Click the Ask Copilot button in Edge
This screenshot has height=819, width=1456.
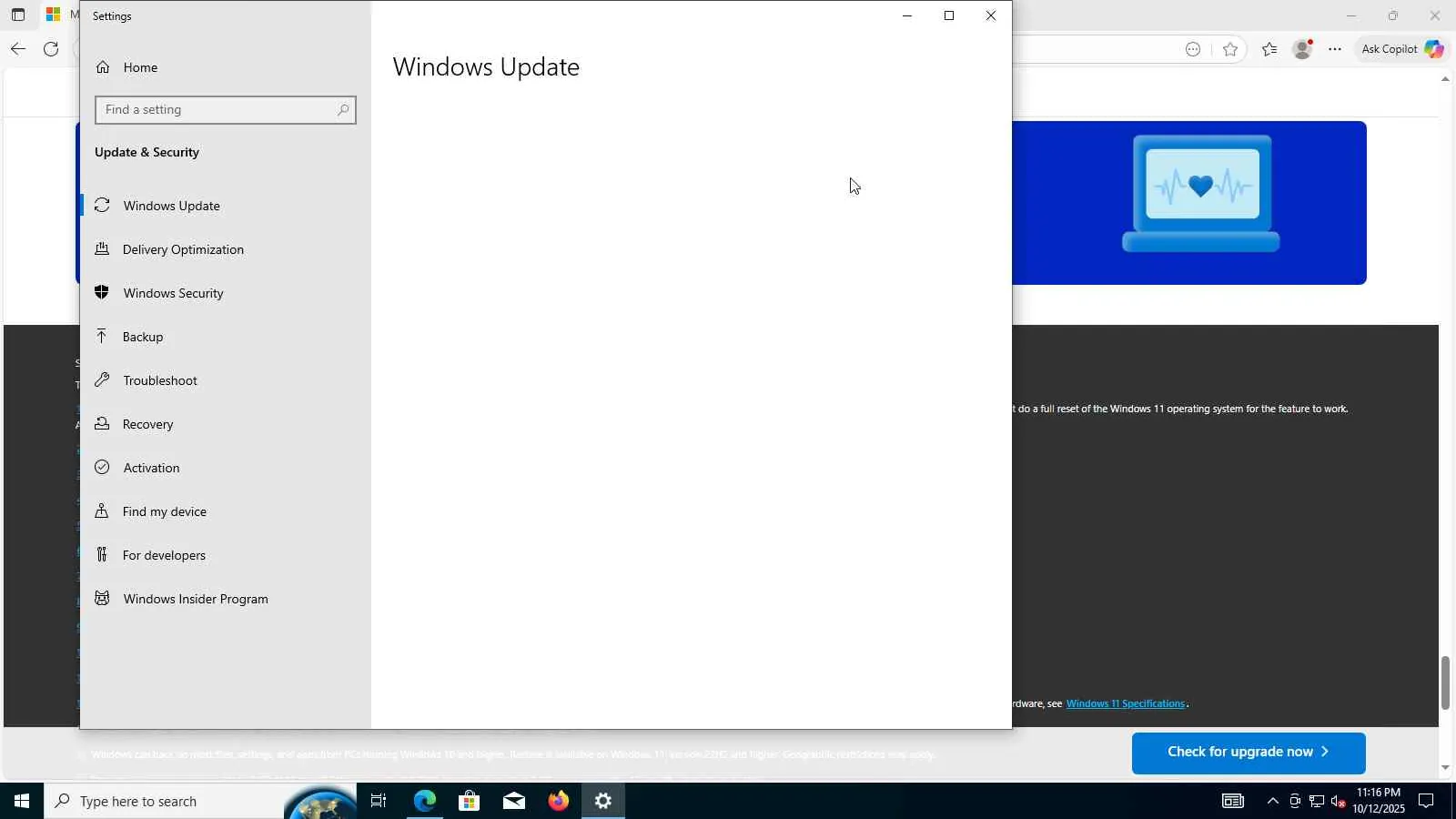point(1402,49)
